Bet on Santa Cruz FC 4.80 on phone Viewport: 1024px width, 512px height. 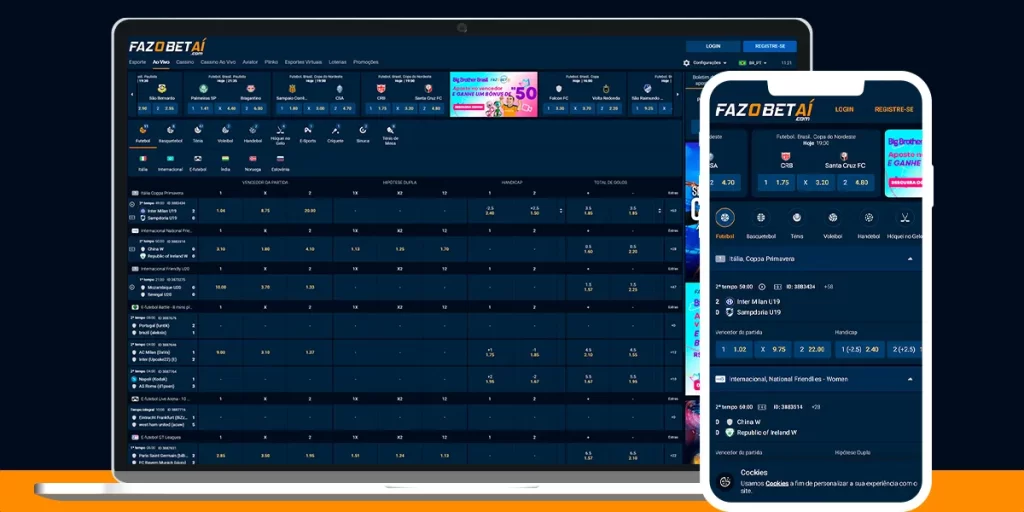point(856,183)
